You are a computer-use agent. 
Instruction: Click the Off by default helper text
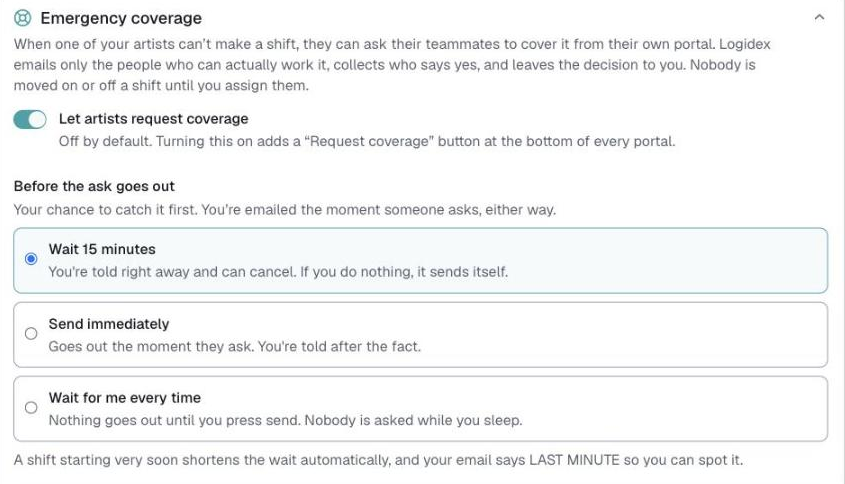(367, 141)
